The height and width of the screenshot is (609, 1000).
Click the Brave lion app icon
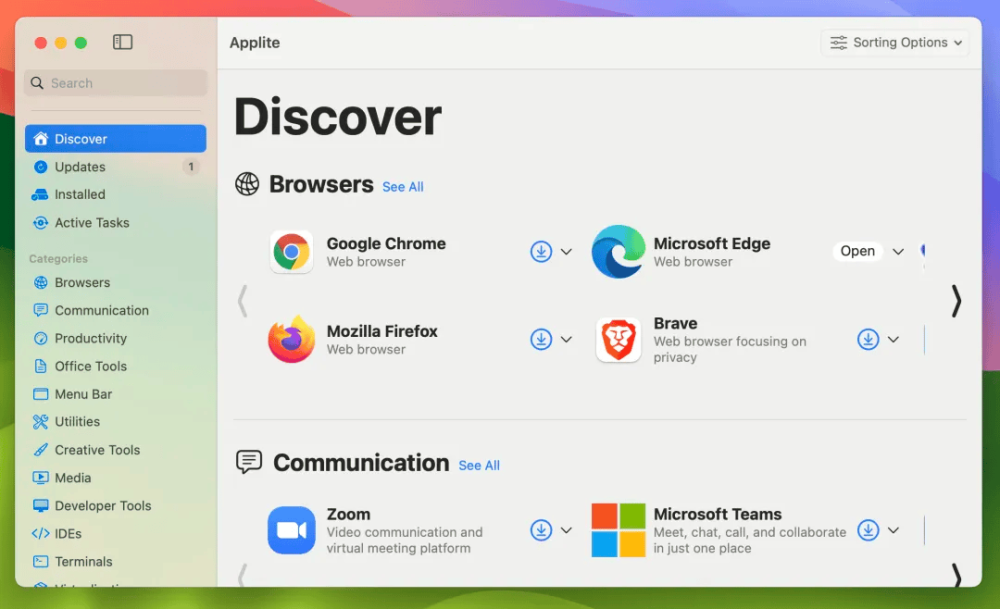[618, 339]
